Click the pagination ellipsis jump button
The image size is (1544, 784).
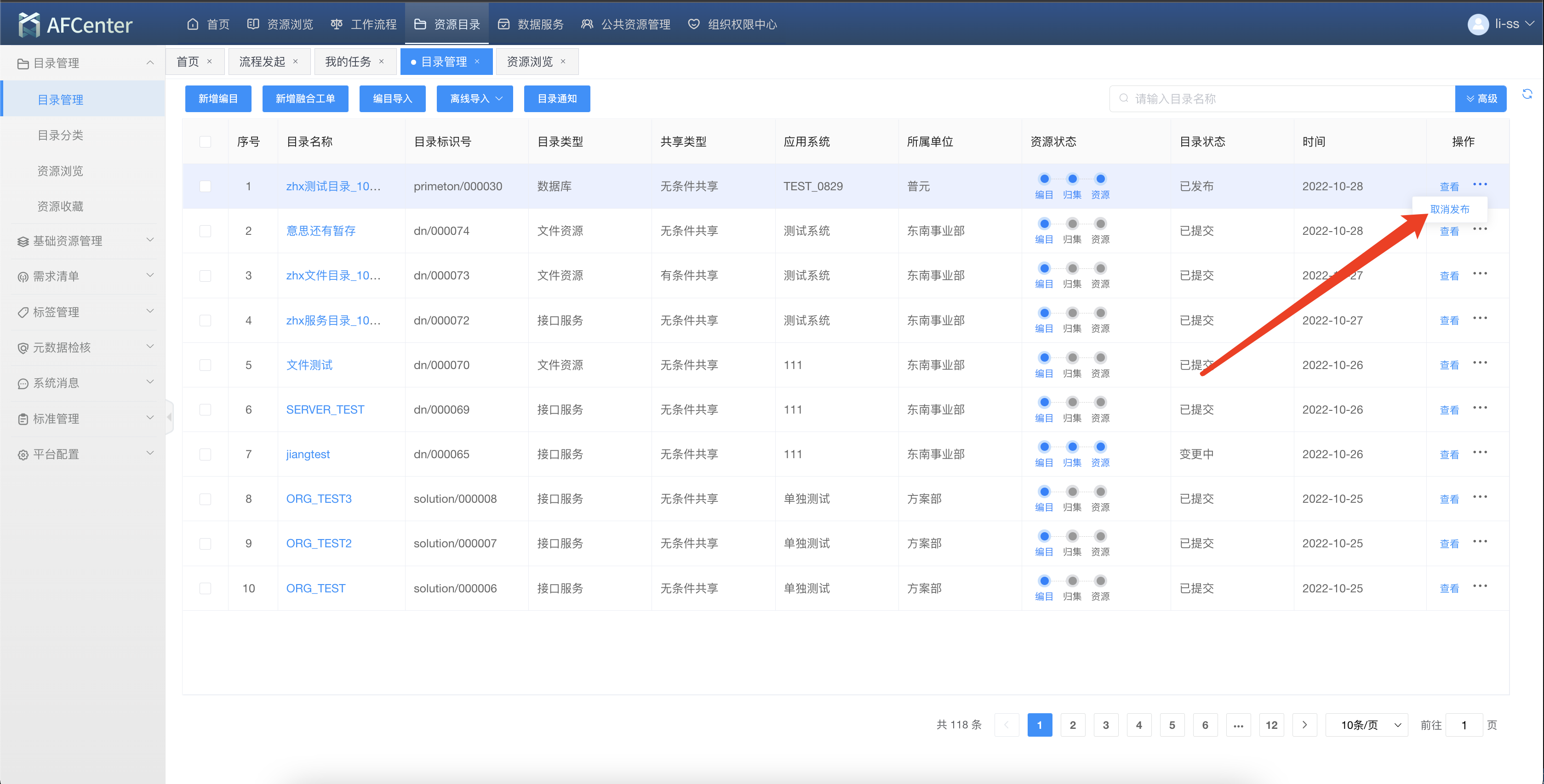1238,725
